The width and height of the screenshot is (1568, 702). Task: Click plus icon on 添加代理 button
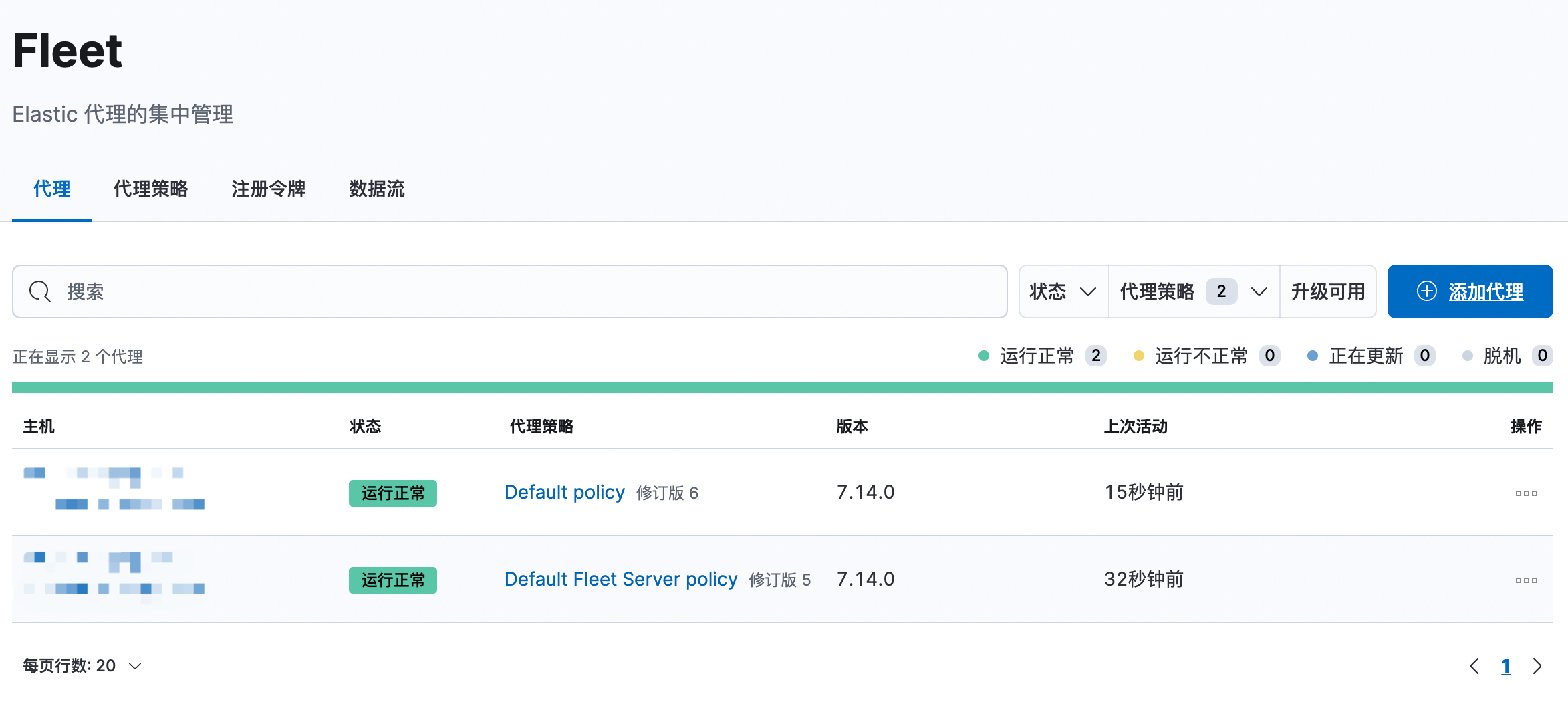1426,291
